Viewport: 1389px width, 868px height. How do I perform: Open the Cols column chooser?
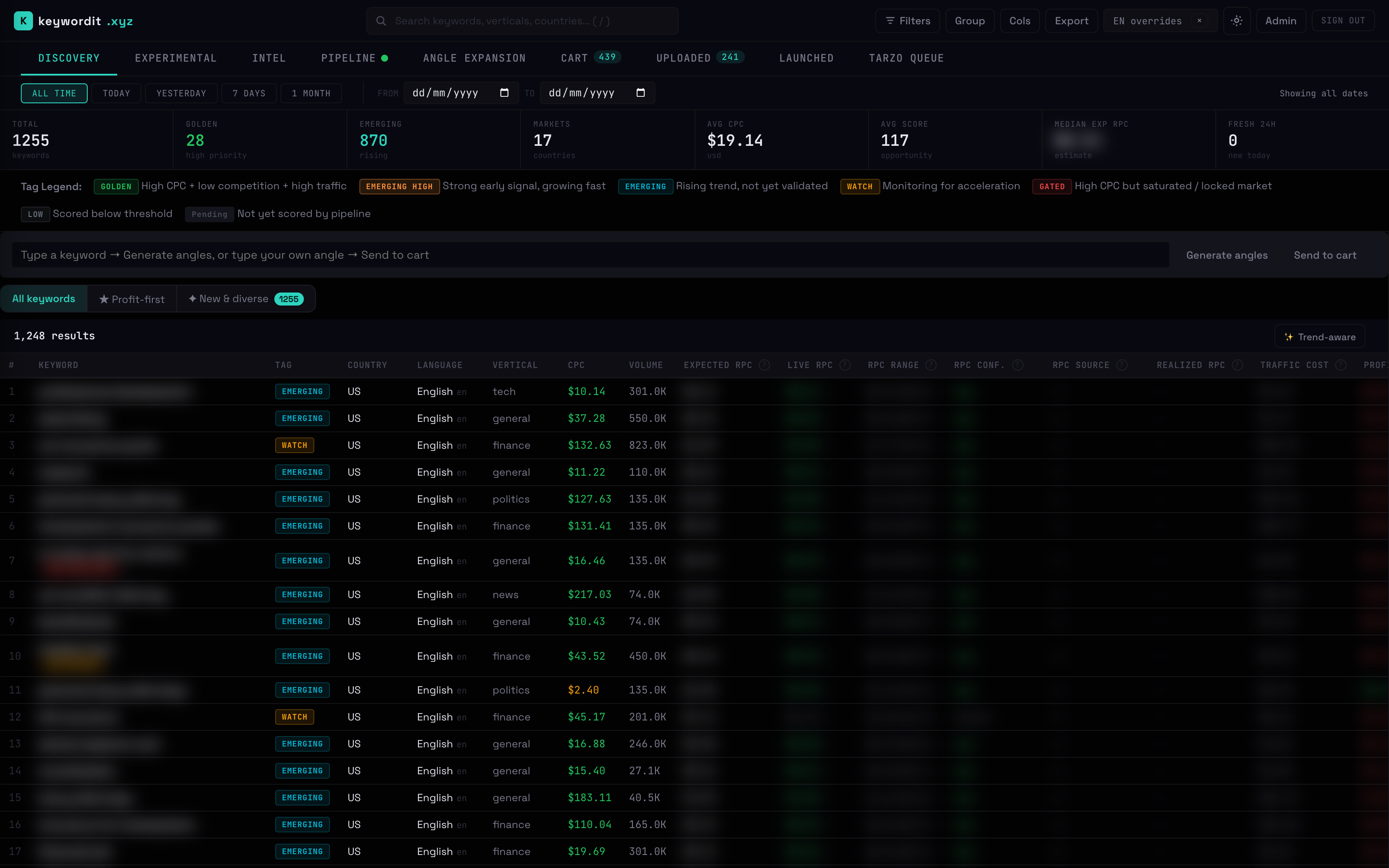click(x=1019, y=21)
